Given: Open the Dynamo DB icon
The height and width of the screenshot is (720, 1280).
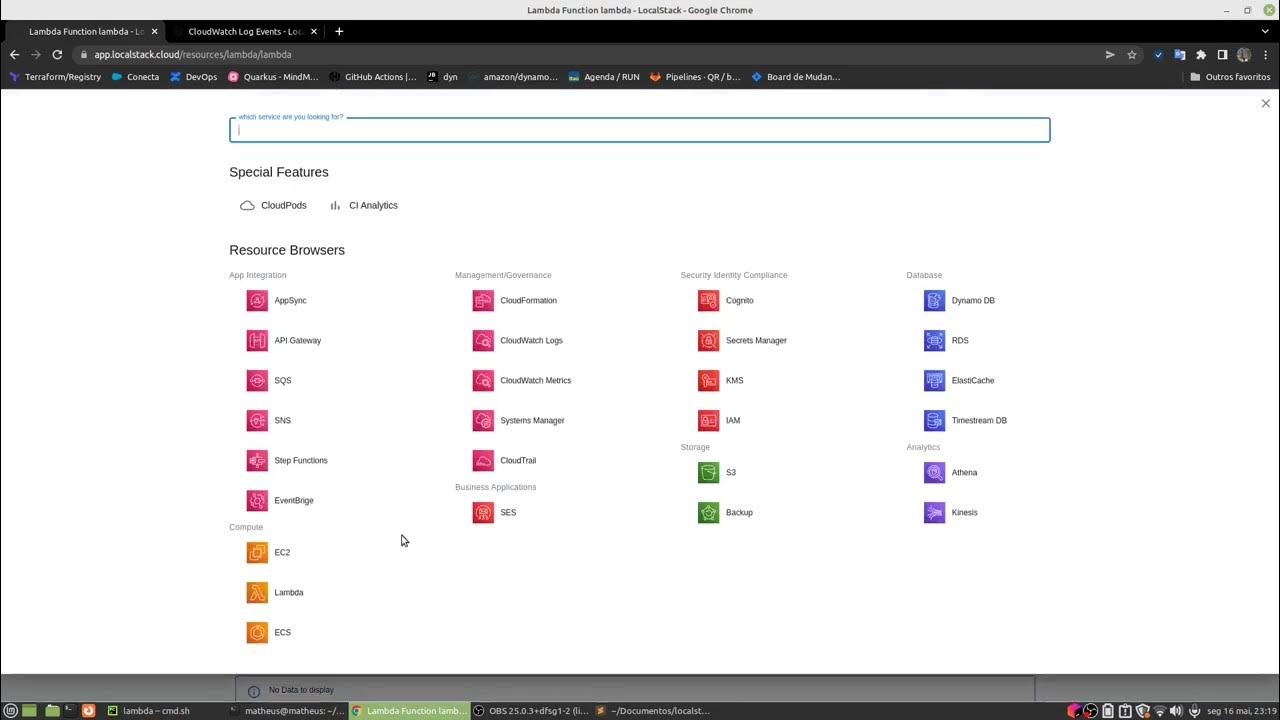Looking at the screenshot, I should [935, 300].
